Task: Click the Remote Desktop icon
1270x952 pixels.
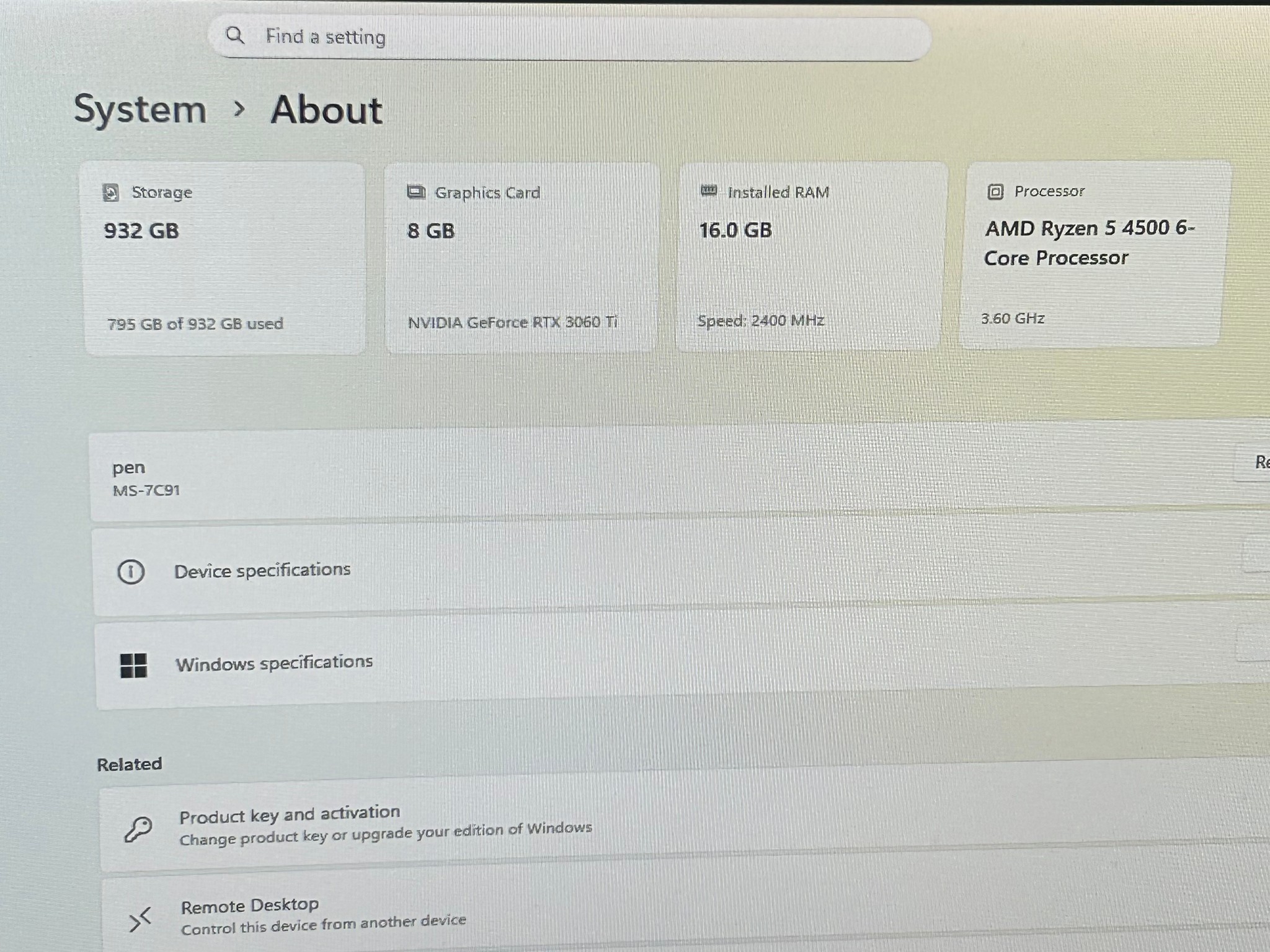Action: click(140, 920)
